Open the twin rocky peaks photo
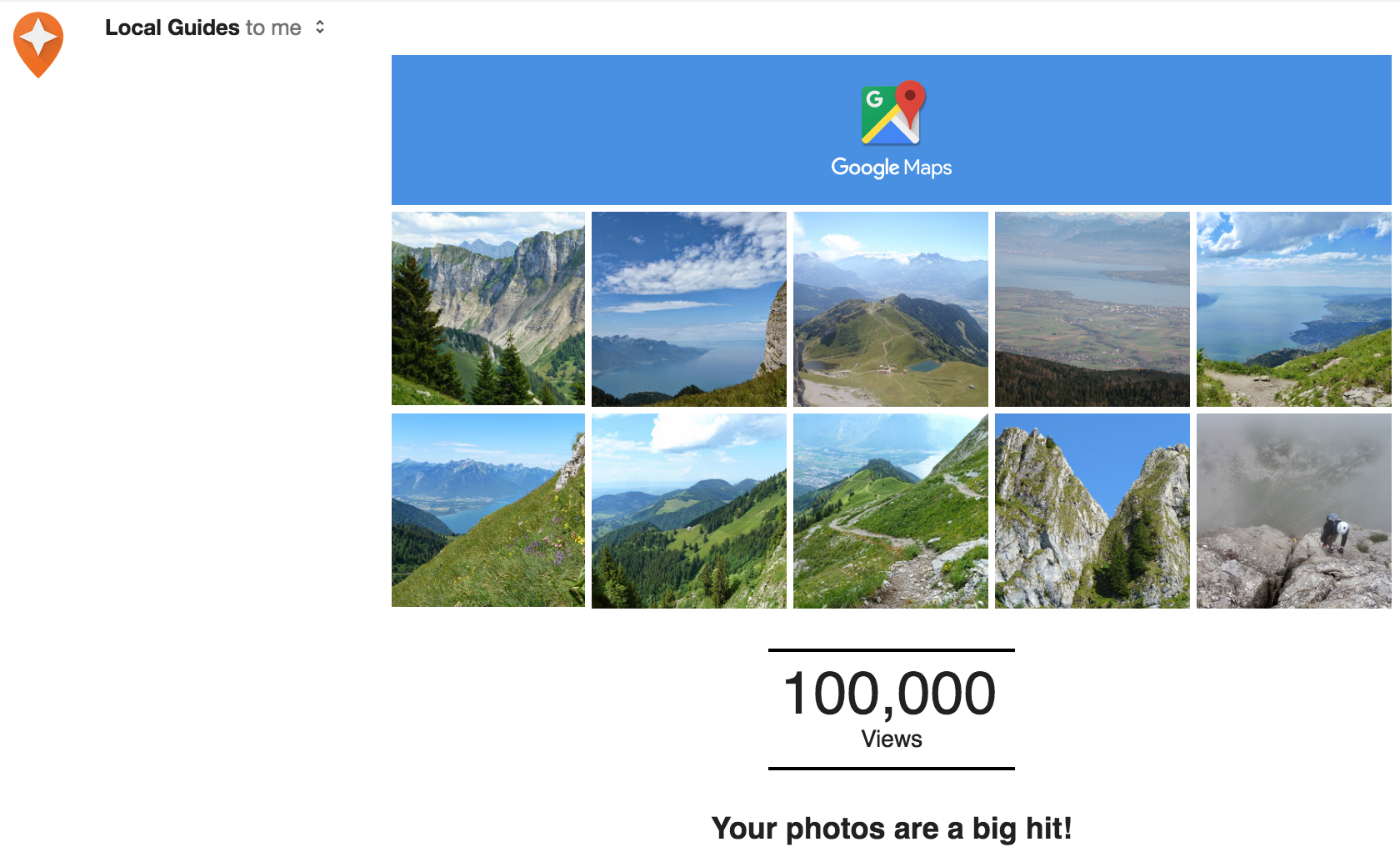This screenshot has width=1400, height=852. pyautogui.click(x=1092, y=511)
